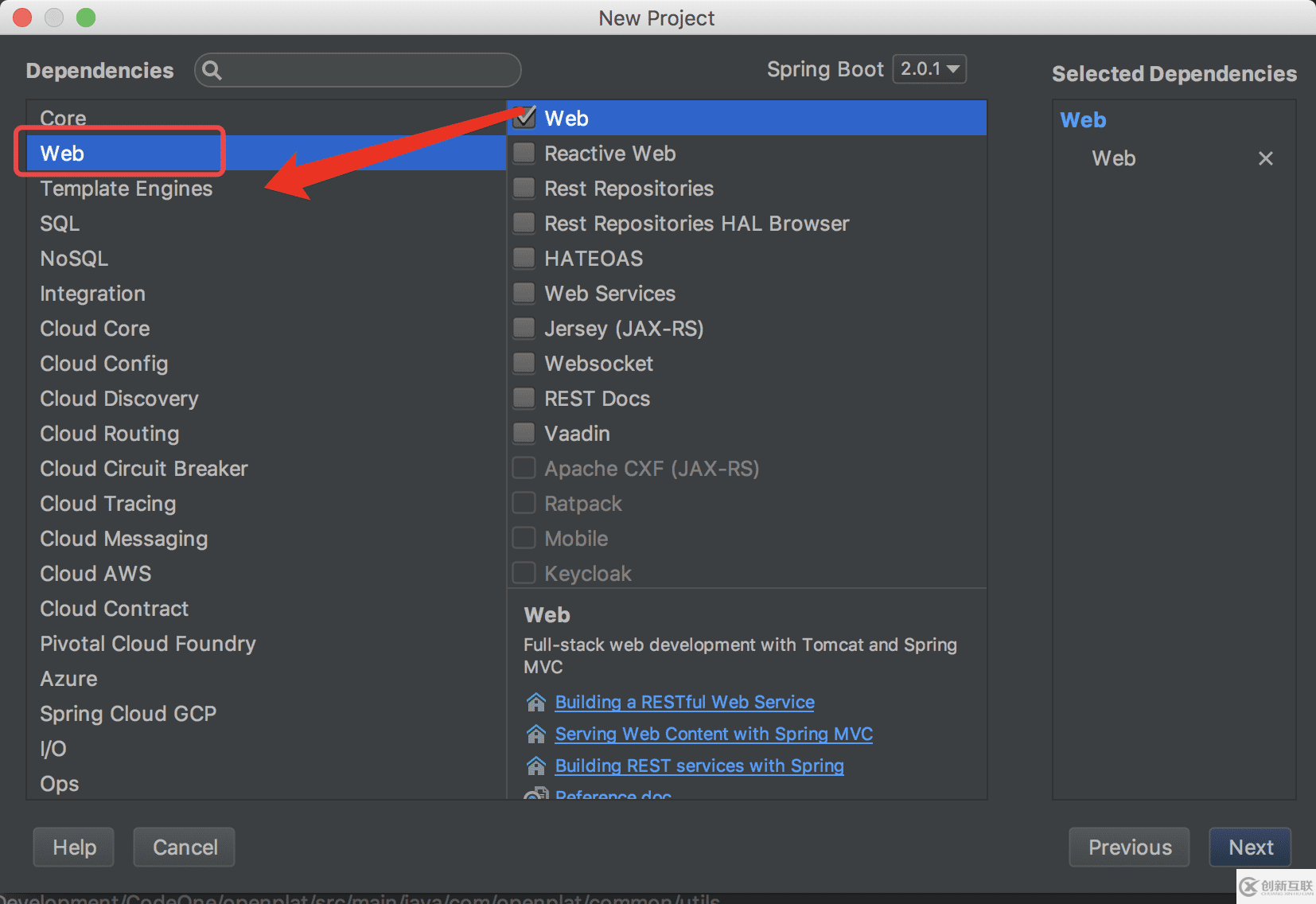Click the Help button

coord(74,847)
